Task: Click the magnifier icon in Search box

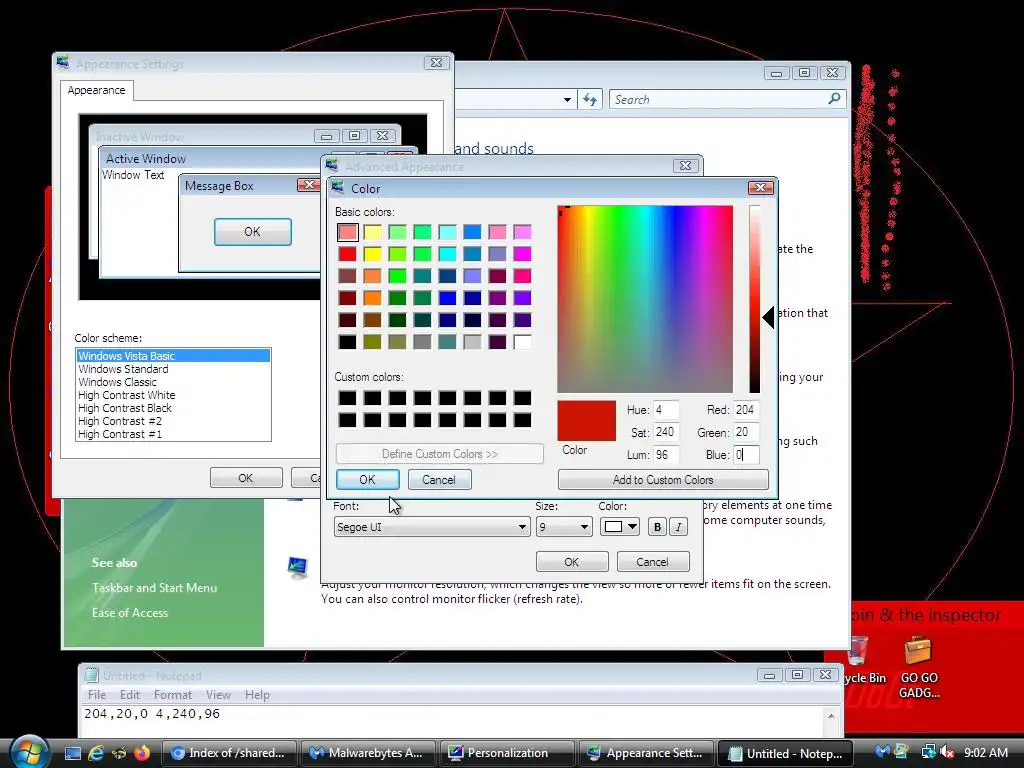Action: tap(834, 99)
